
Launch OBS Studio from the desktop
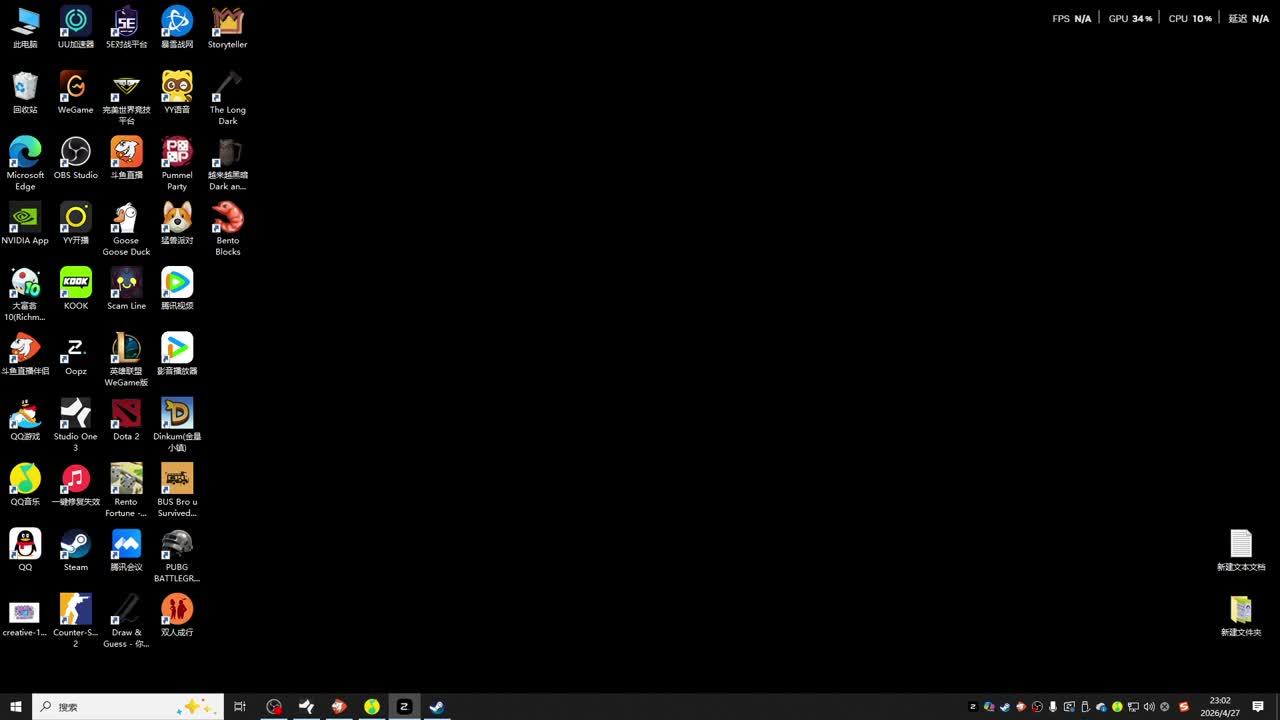[76, 153]
